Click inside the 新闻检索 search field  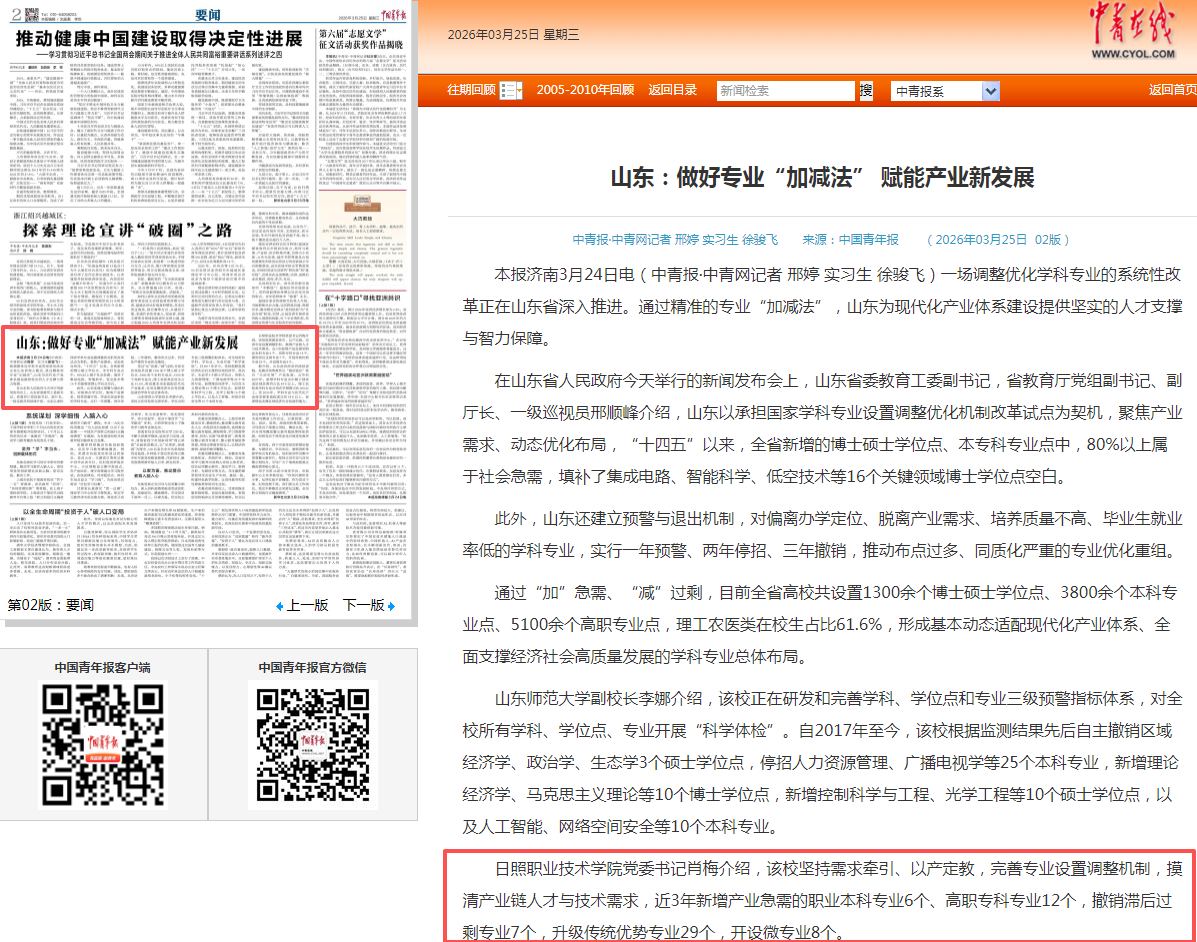tap(786, 91)
